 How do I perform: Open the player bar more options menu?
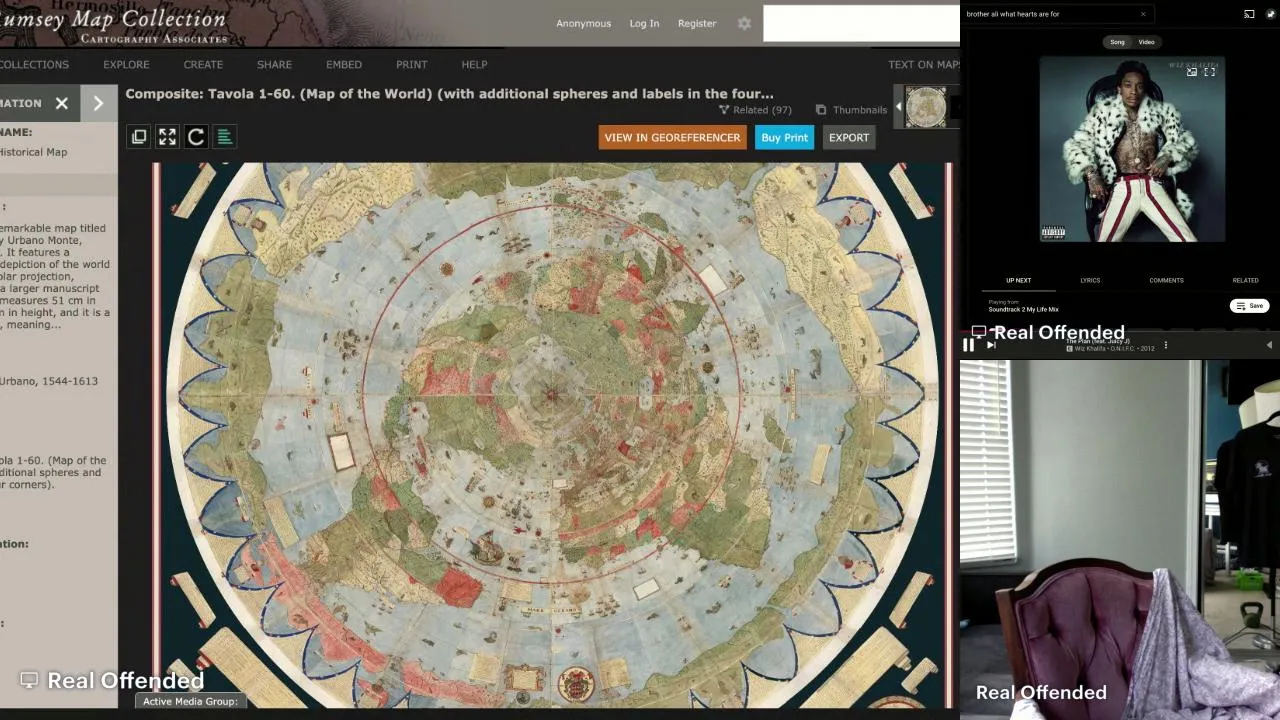[x=1165, y=345]
